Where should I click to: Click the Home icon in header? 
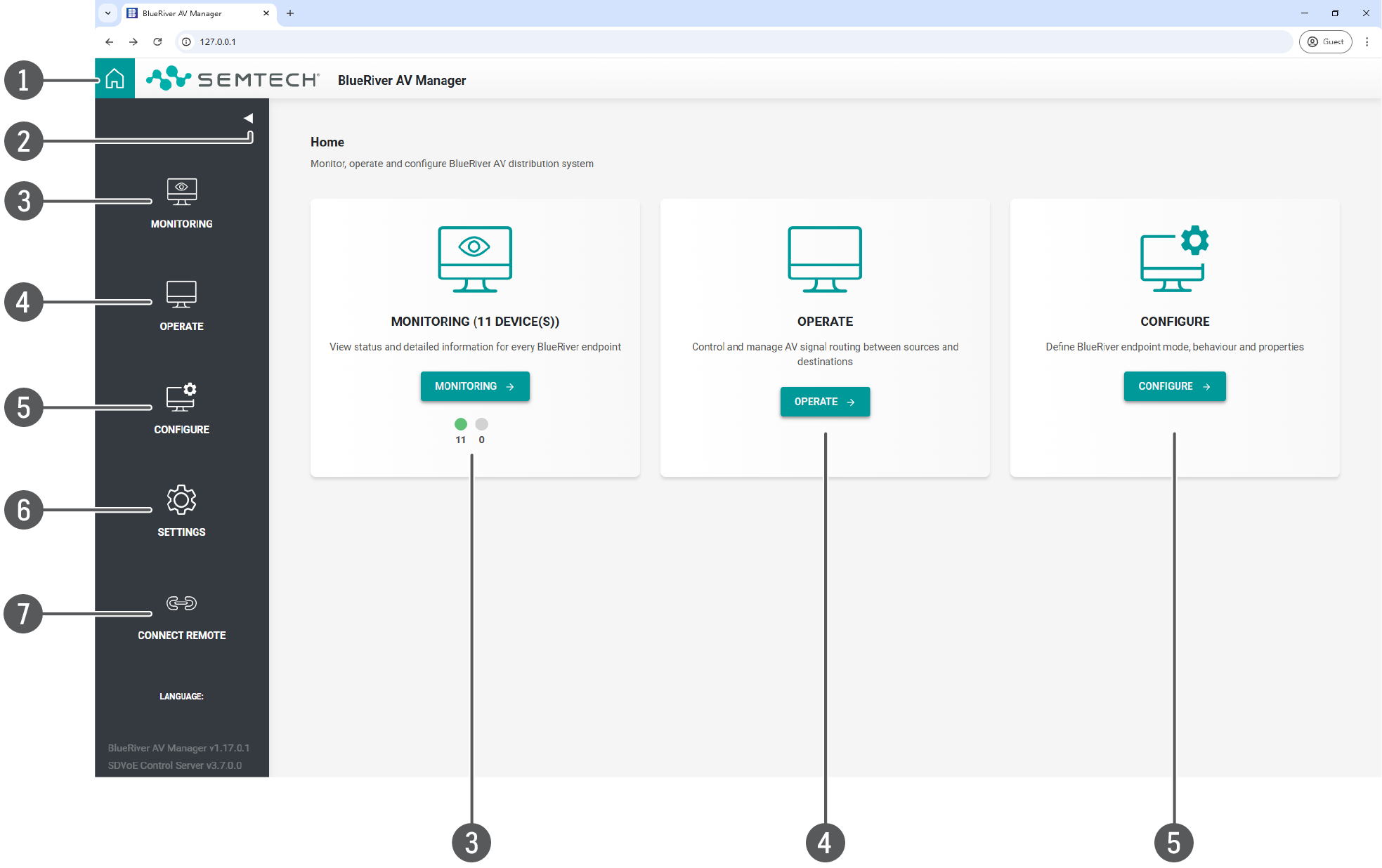point(115,79)
